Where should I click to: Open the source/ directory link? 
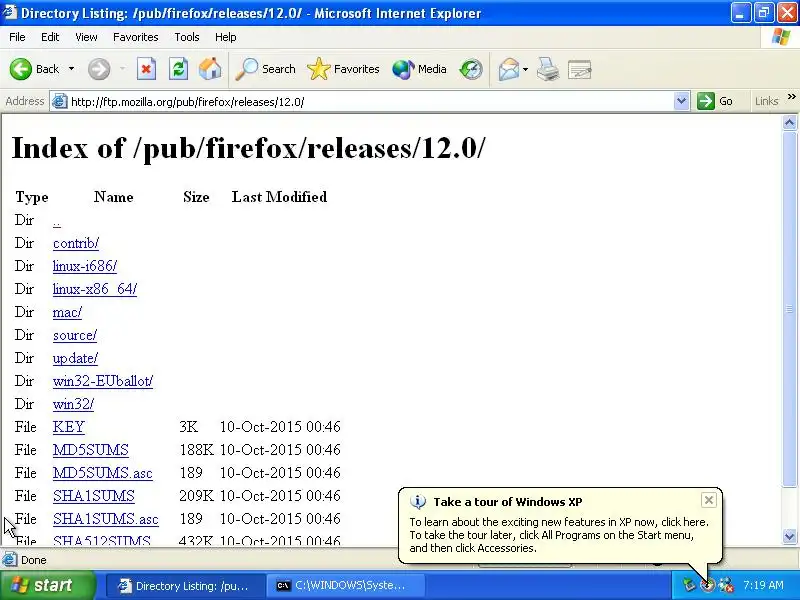pyautogui.click(x=74, y=335)
